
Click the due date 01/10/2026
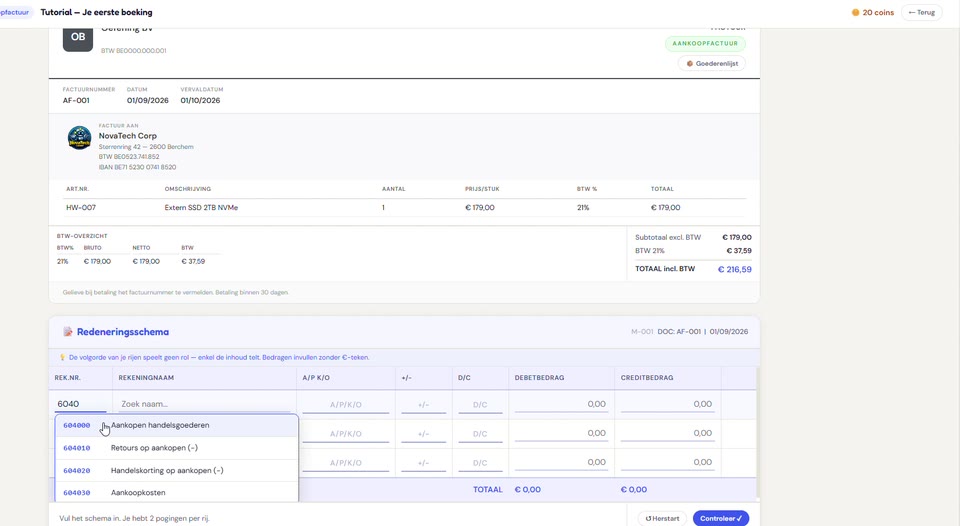(200, 100)
